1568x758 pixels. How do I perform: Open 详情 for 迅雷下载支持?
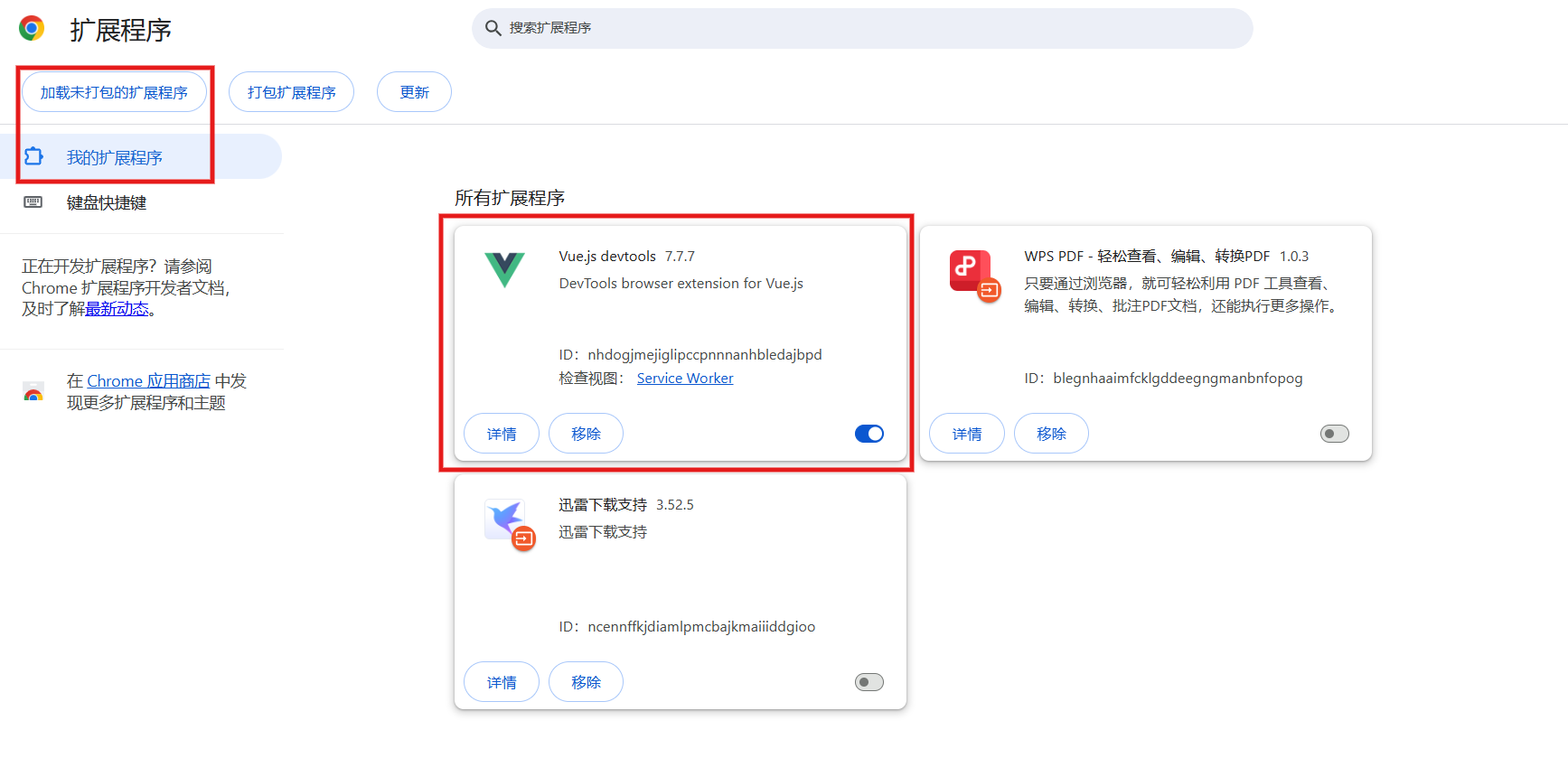502,682
